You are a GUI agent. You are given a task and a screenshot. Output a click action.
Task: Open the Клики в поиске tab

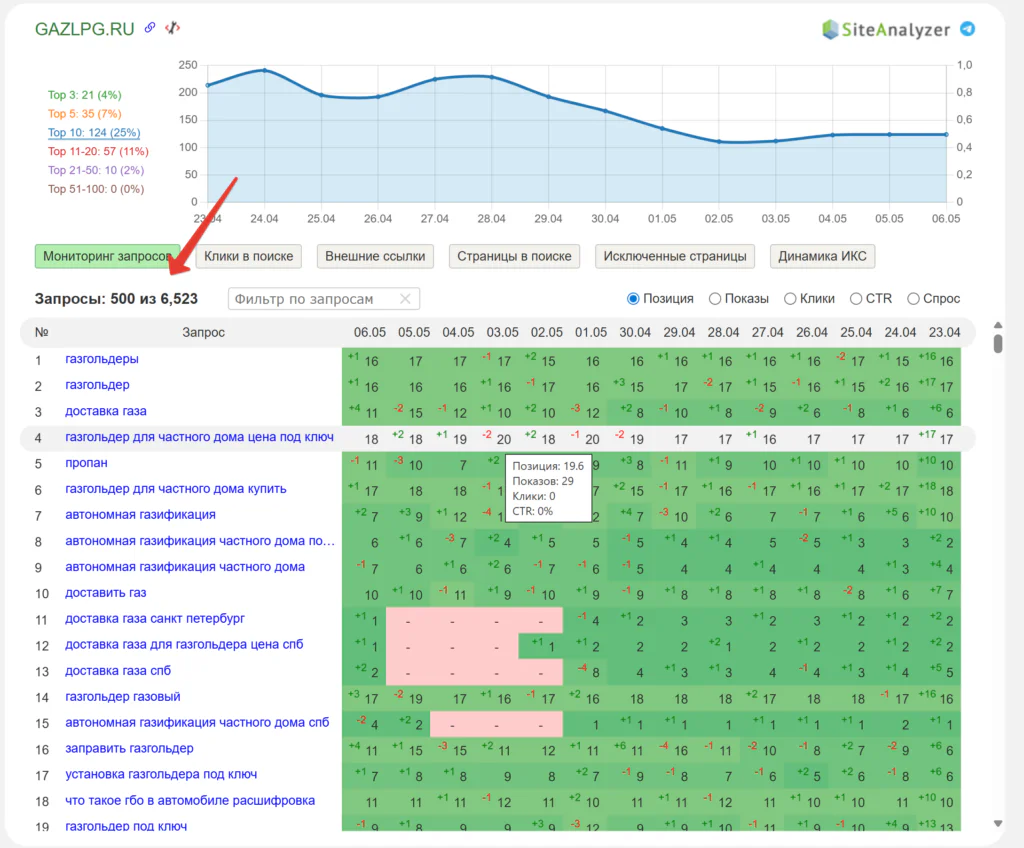[249, 256]
